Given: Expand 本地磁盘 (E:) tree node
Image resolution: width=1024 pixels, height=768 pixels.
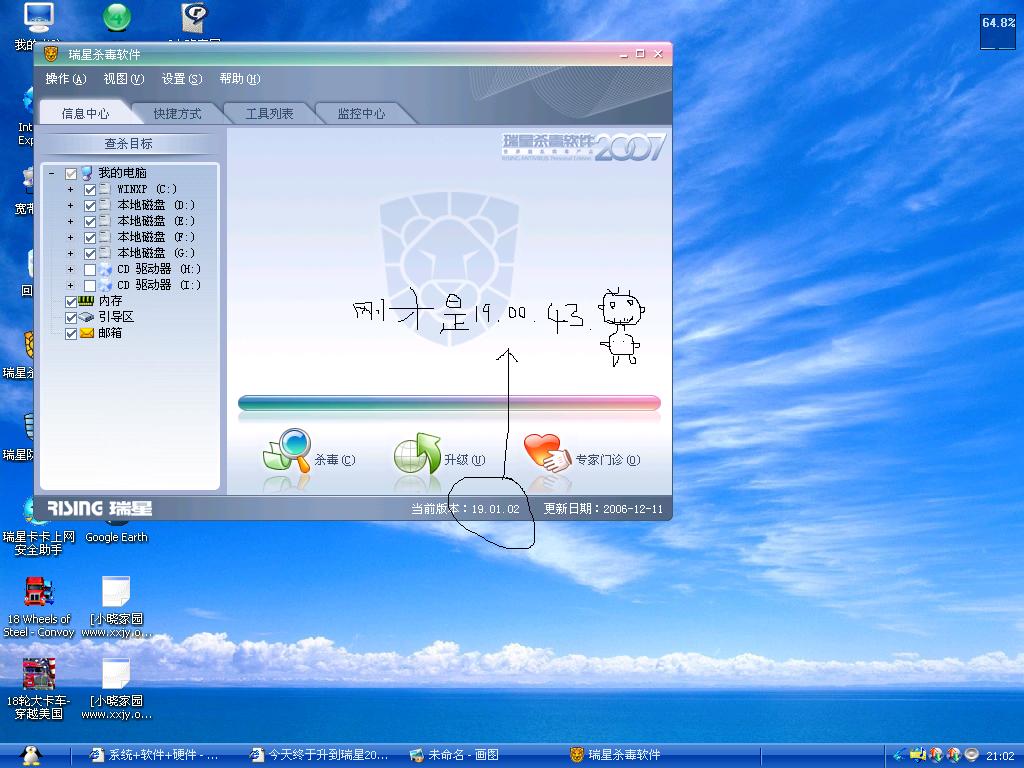Looking at the screenshot, I should point(71,221).
